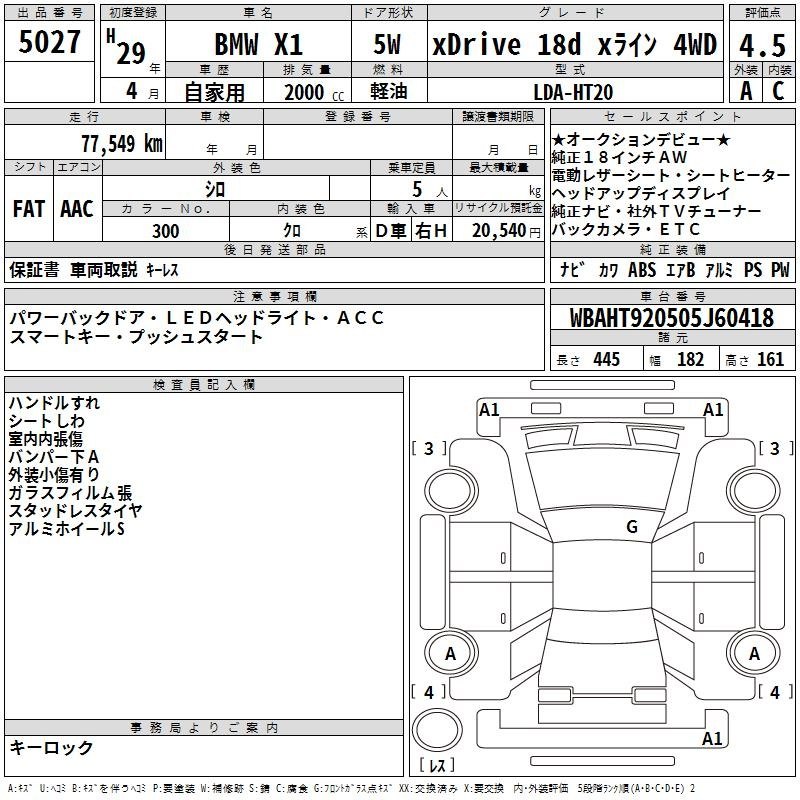Viewport: 800px width, 800px height.
Task: Click interior grade C value
Action: pyautogui.click(x=778, y=91)
